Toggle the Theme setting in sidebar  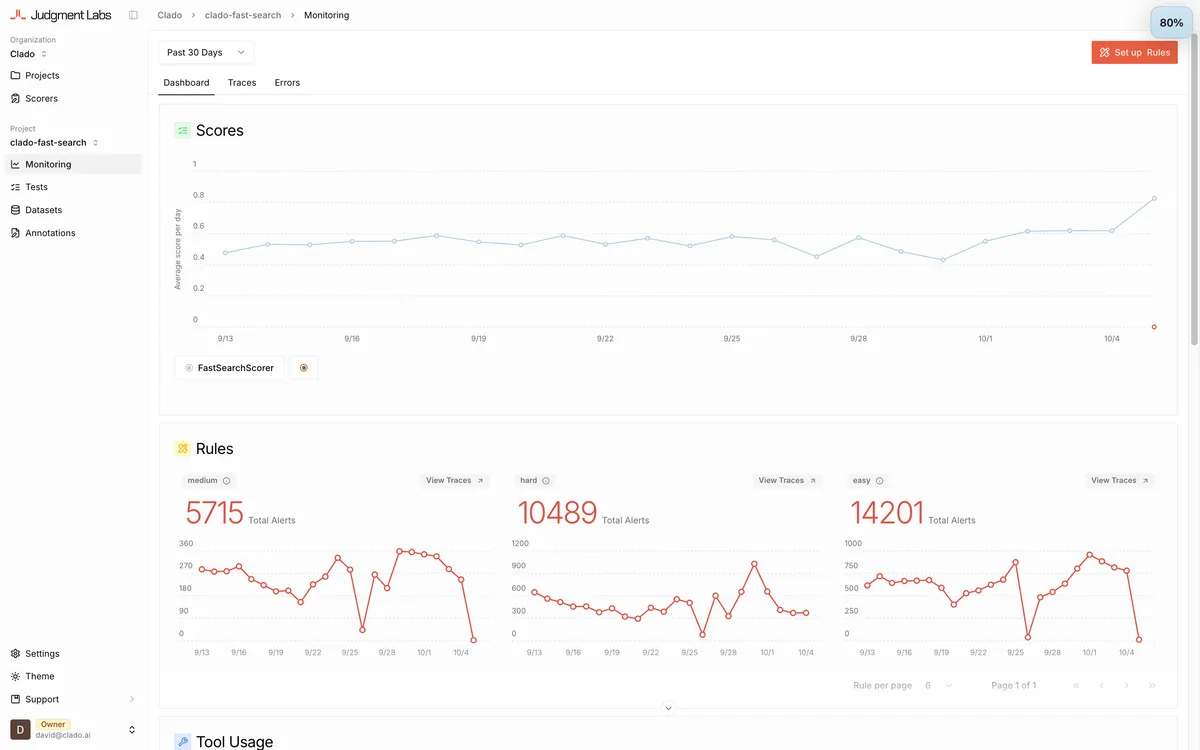point(40,676)
